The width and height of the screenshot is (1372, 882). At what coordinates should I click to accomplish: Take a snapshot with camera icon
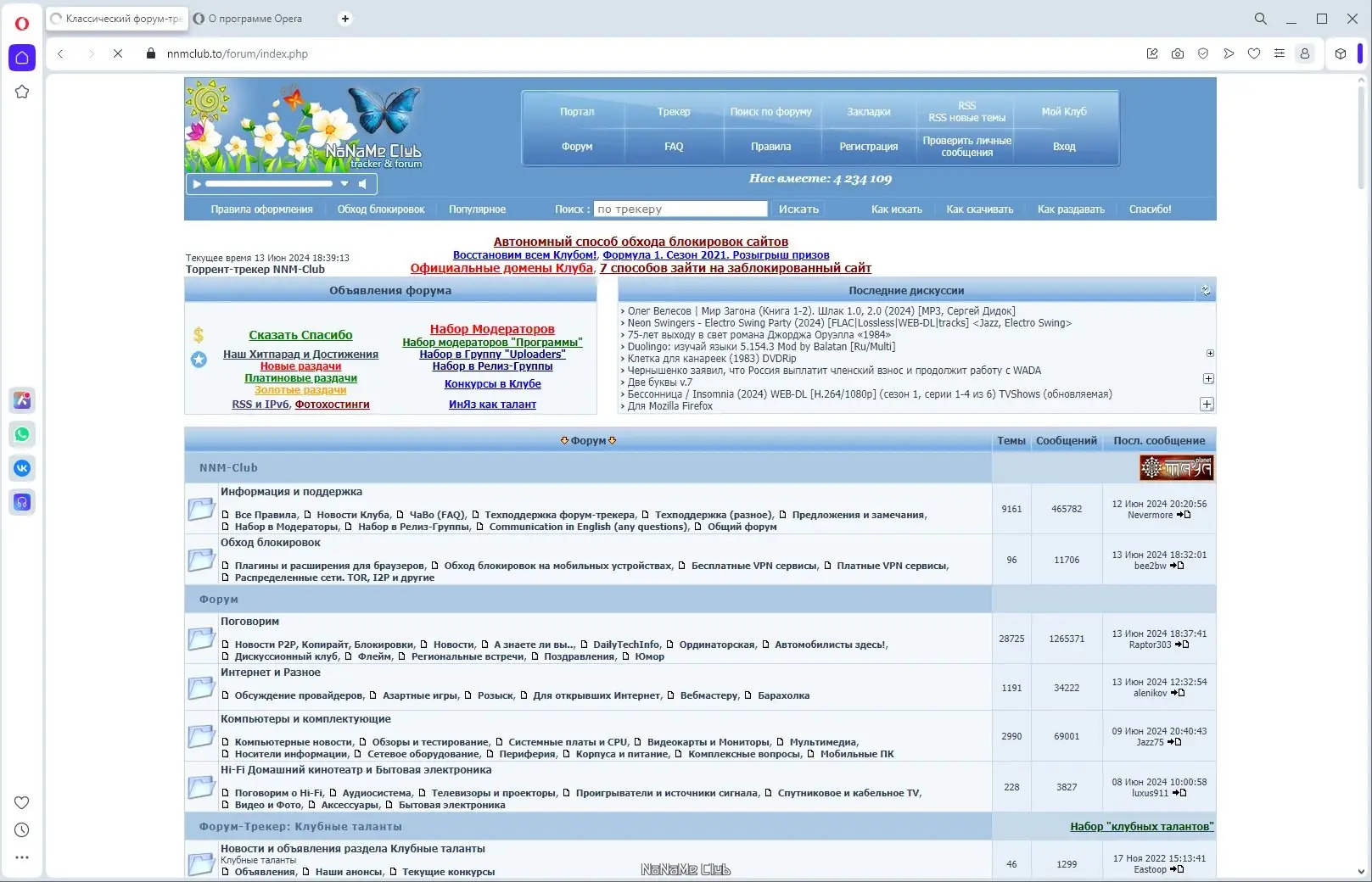click(1178, 53)
